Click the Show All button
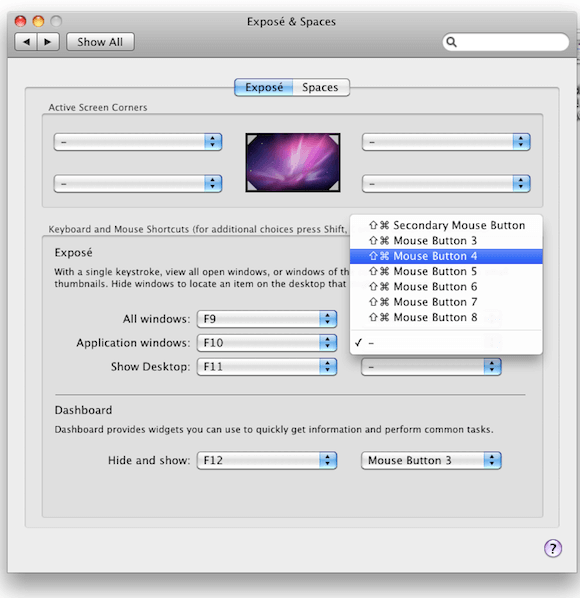The width and height of the screenshot is (580, 598). (x=100, y=42)
